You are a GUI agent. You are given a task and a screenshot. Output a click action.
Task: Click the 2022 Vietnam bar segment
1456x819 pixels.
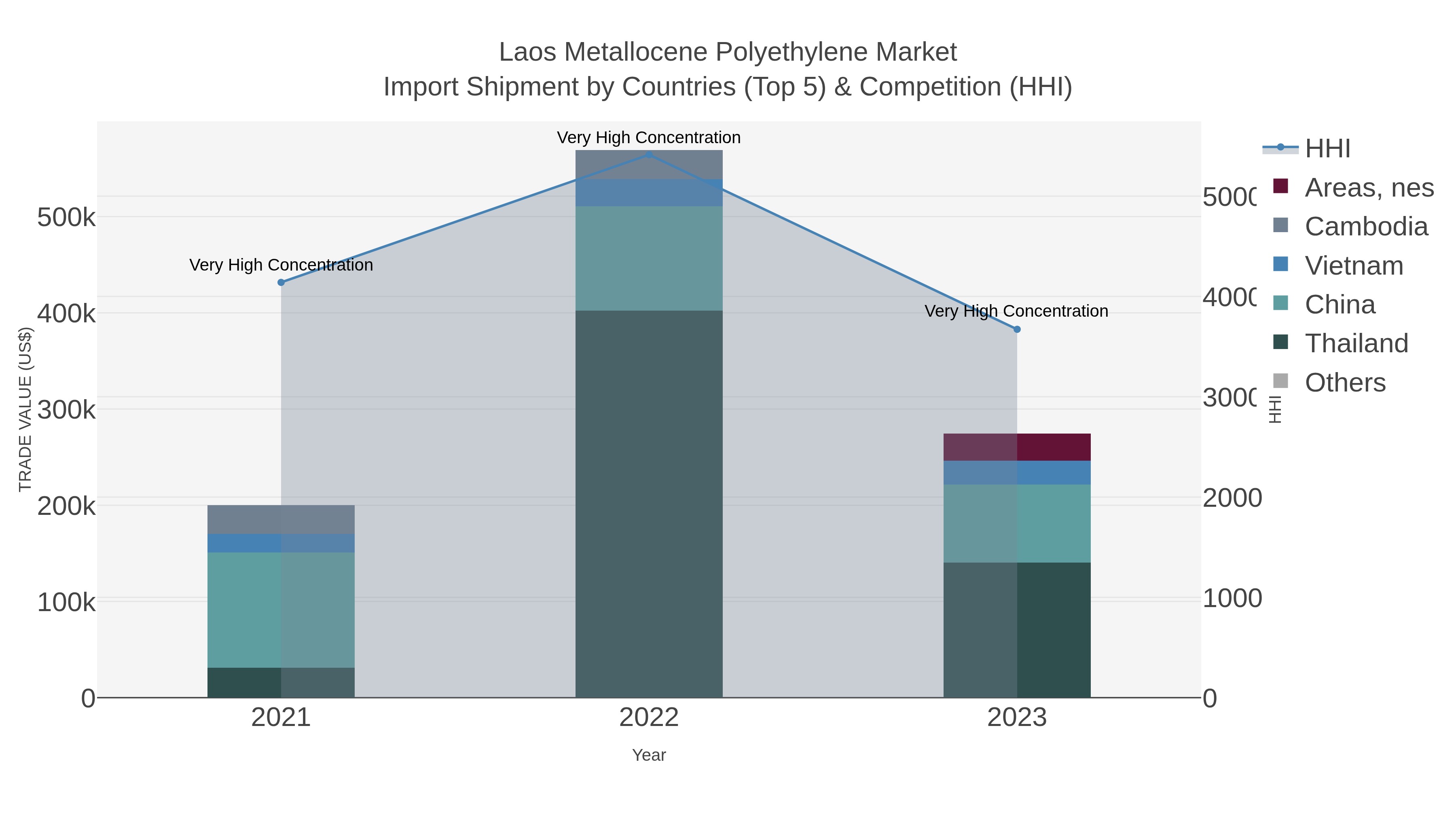click(649, 193)
